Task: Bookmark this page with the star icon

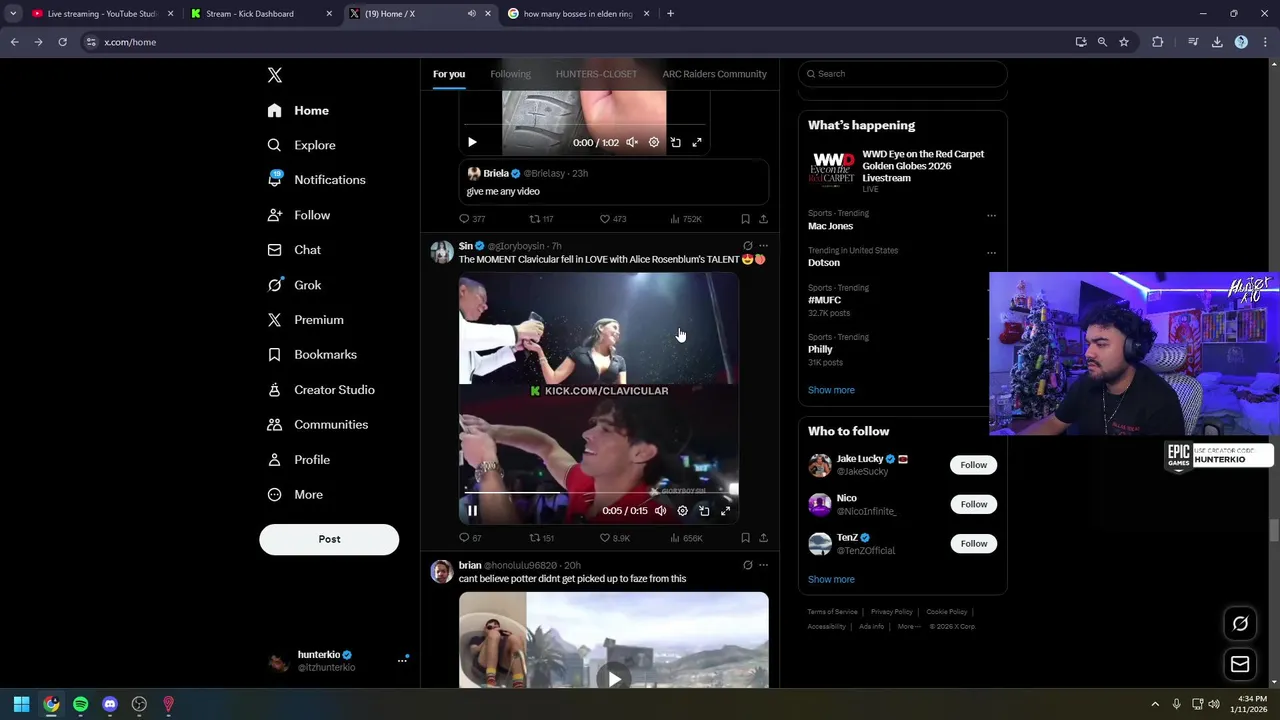Action: click(x=1124, y=42)
